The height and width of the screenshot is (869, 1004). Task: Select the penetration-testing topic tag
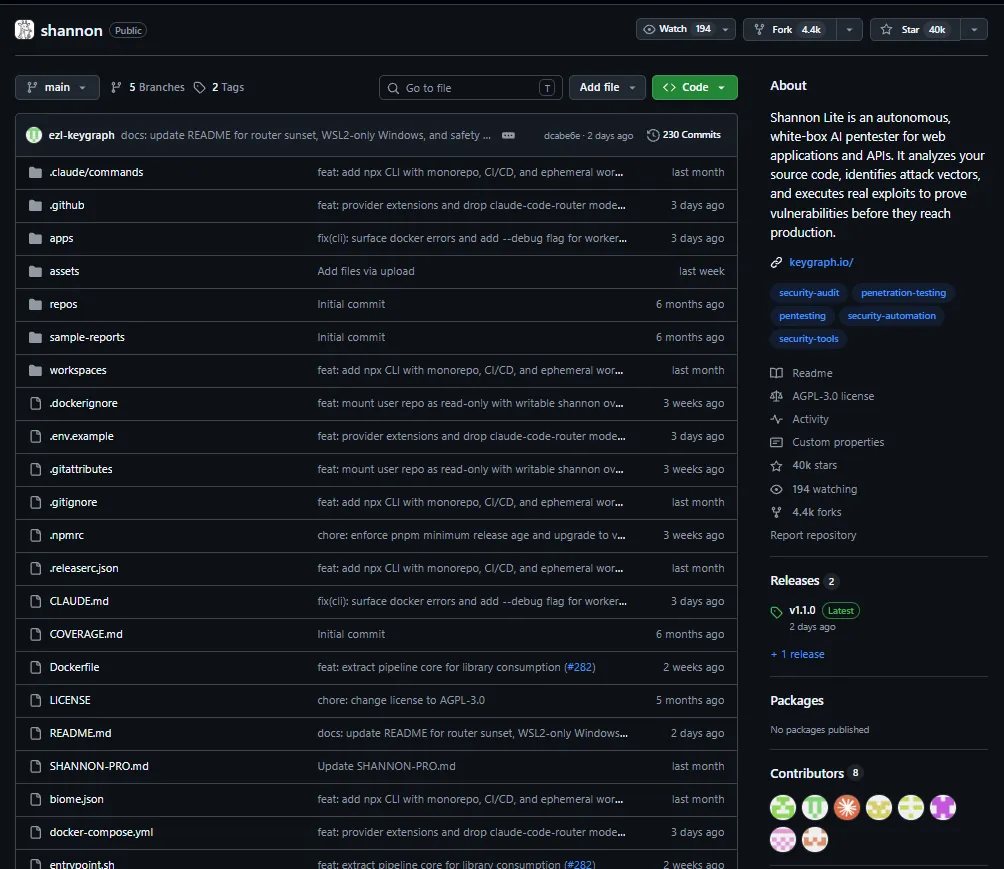pyautogui.click(x=903, y=293)
